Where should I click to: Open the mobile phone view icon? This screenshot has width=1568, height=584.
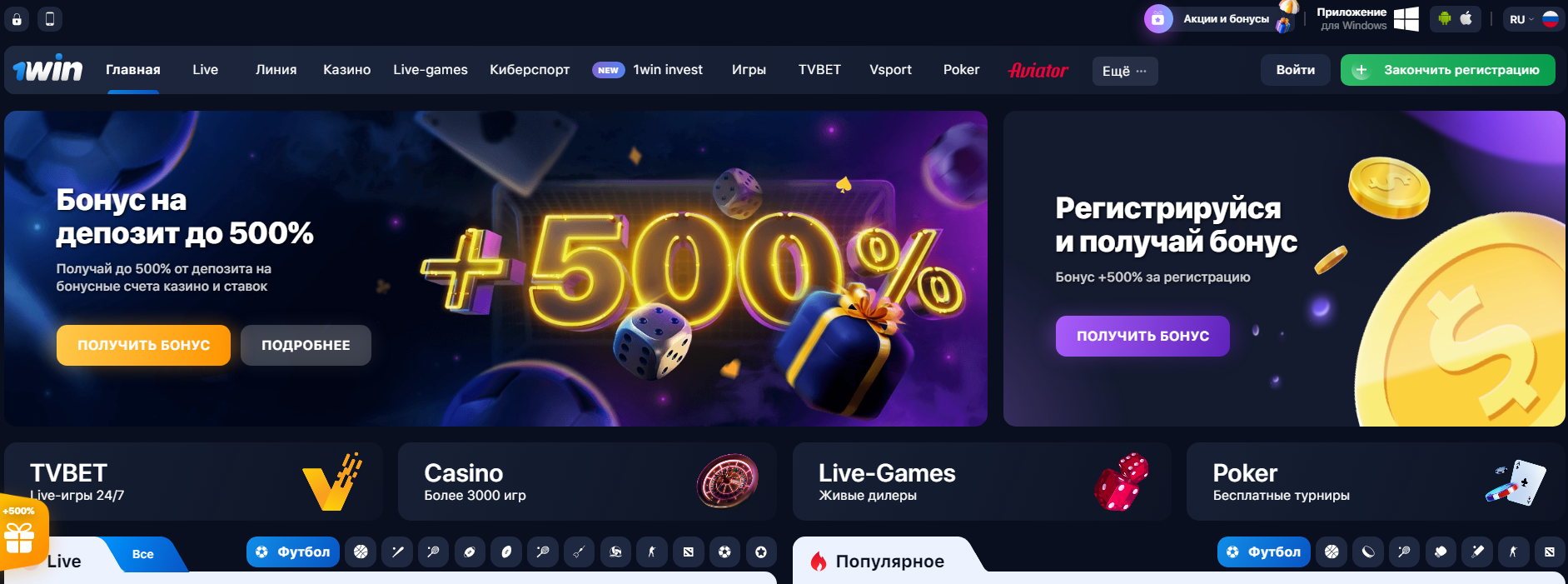(x=50, y=19)
